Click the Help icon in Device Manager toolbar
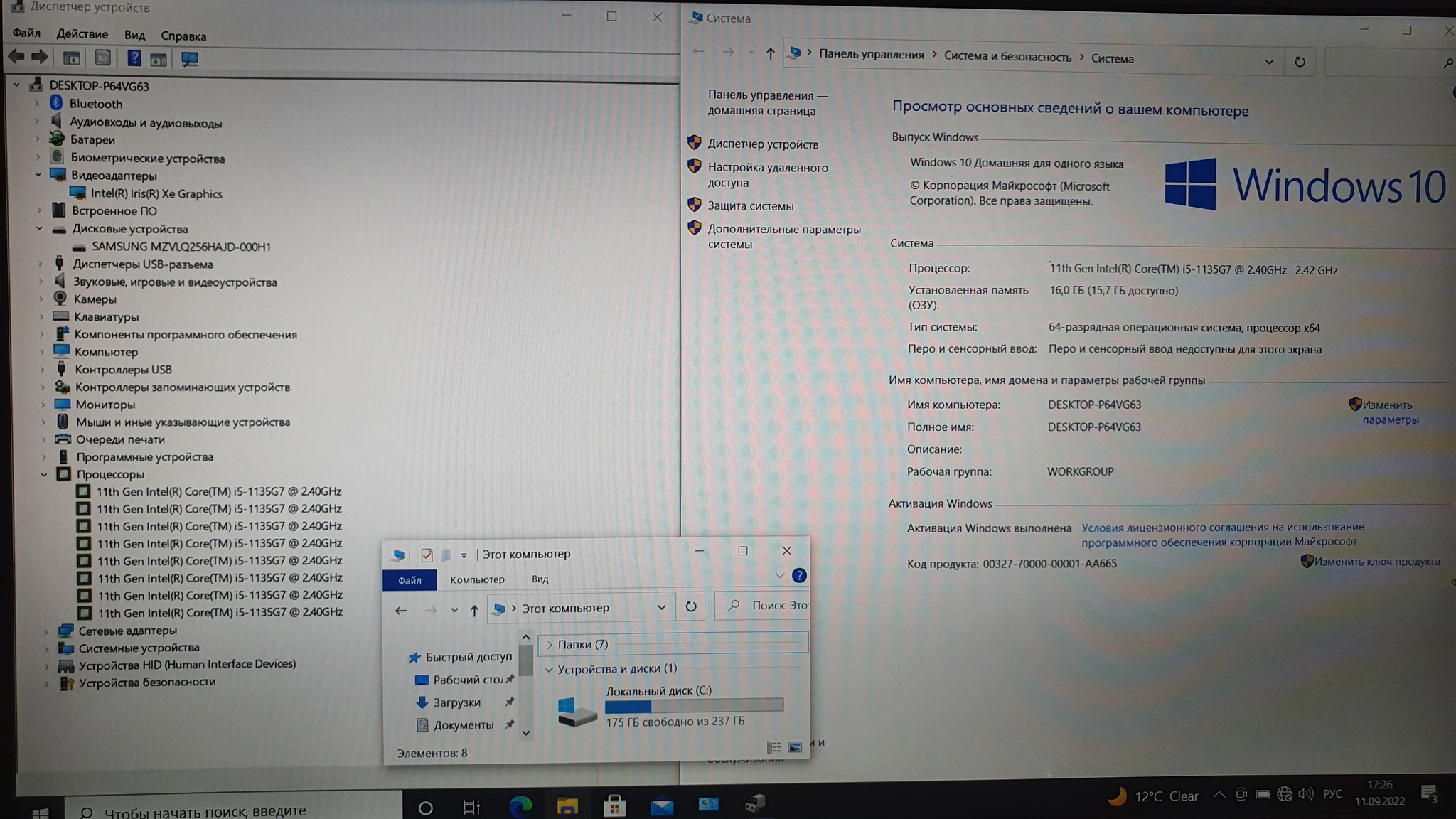1456x819 pixels. pos(134,58)
